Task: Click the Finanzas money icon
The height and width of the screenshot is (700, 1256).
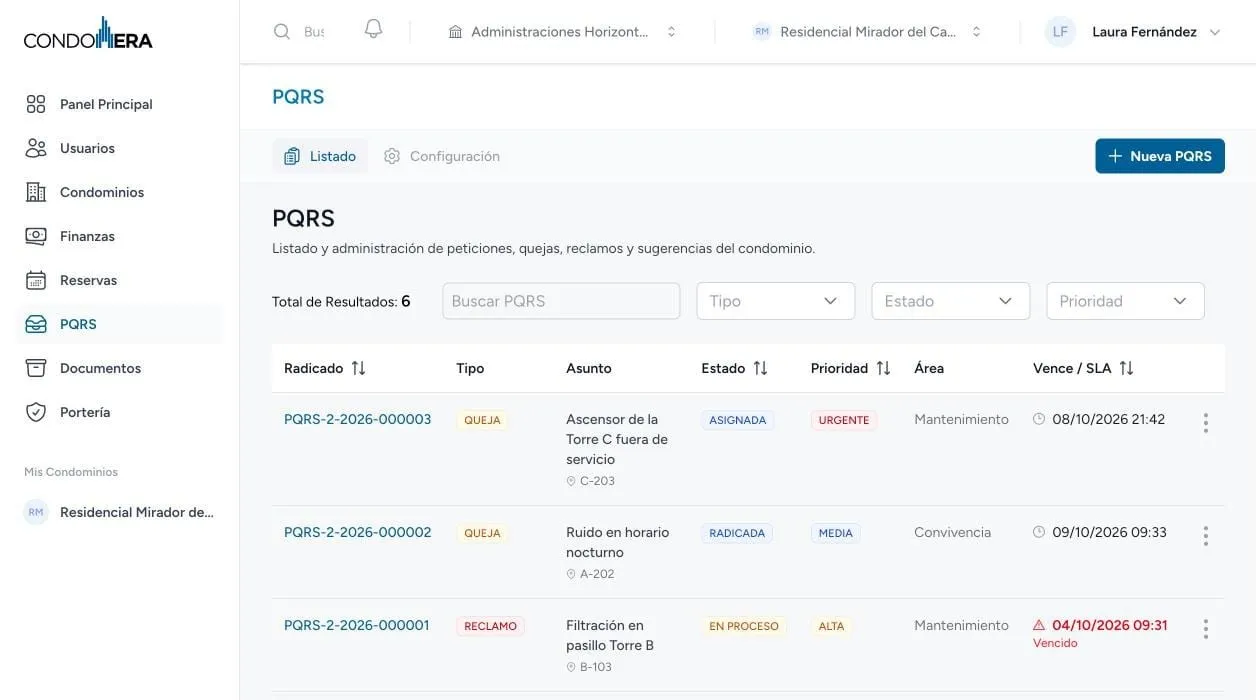Action: coord(36,236)
